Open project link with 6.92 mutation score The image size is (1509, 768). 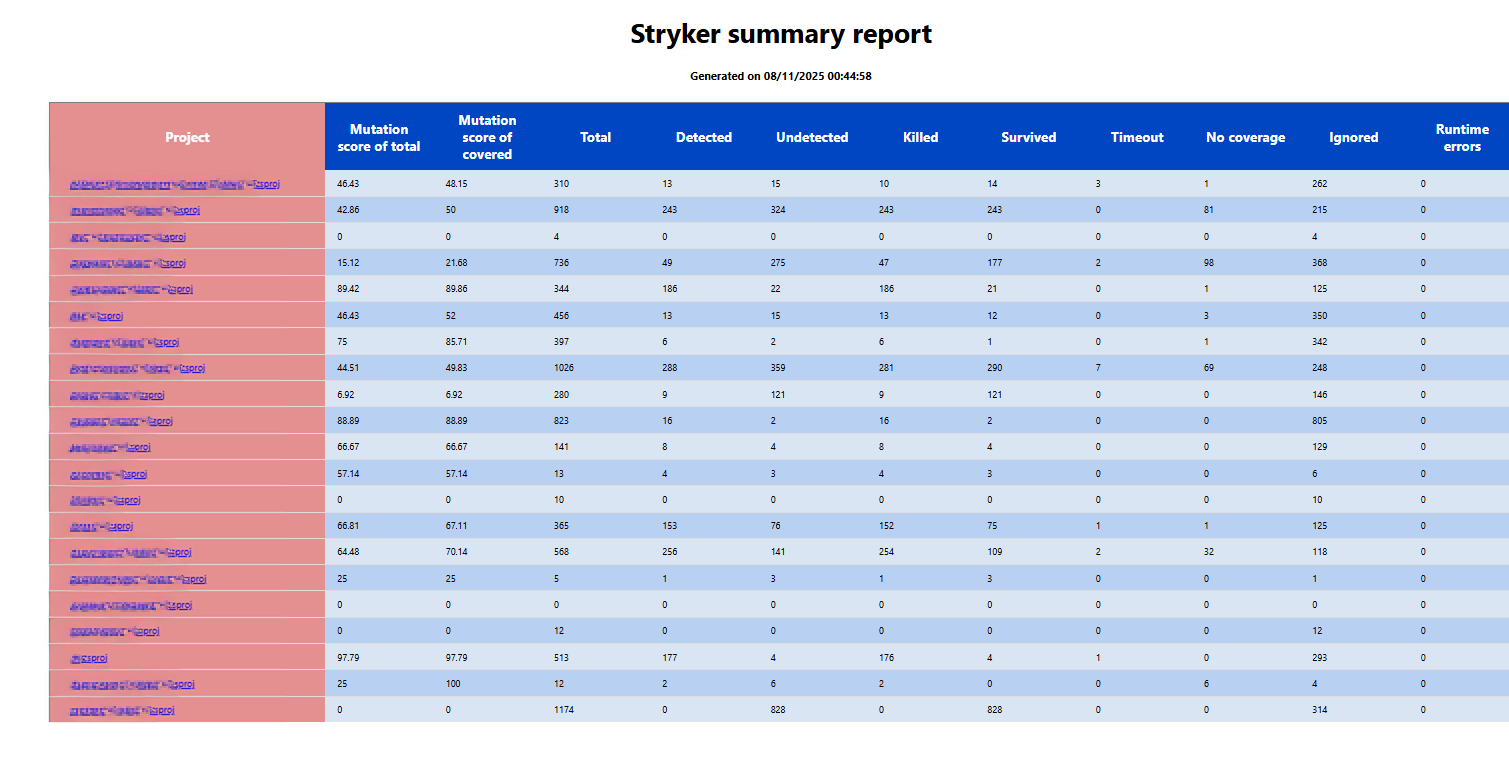[x=117, y=395]
